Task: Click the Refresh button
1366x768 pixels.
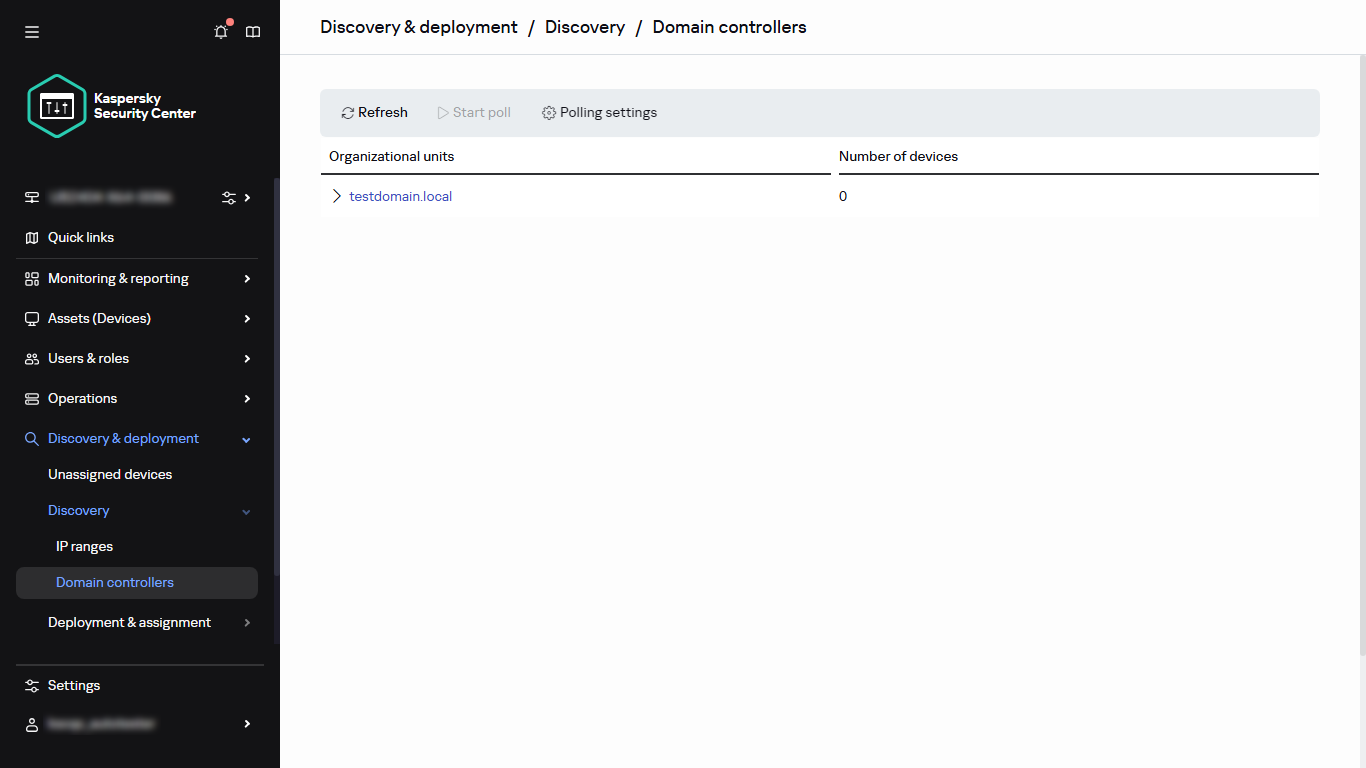Action: tap(374, 112)
